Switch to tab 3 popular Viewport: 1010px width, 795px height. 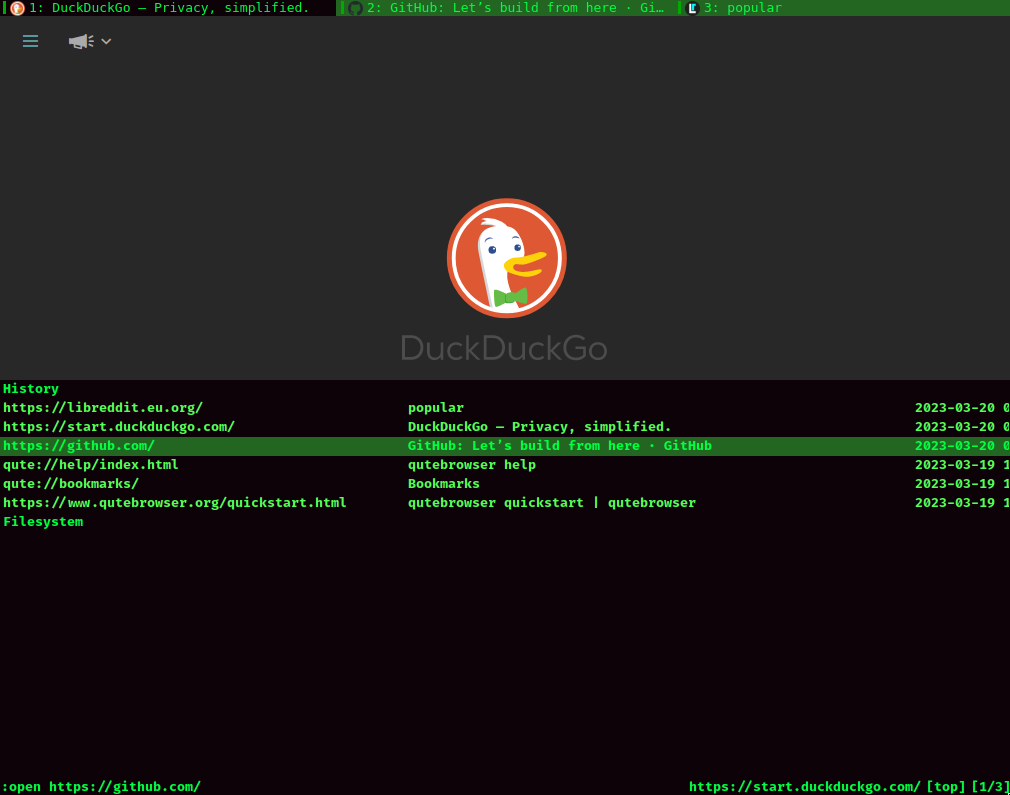point(844,8)
